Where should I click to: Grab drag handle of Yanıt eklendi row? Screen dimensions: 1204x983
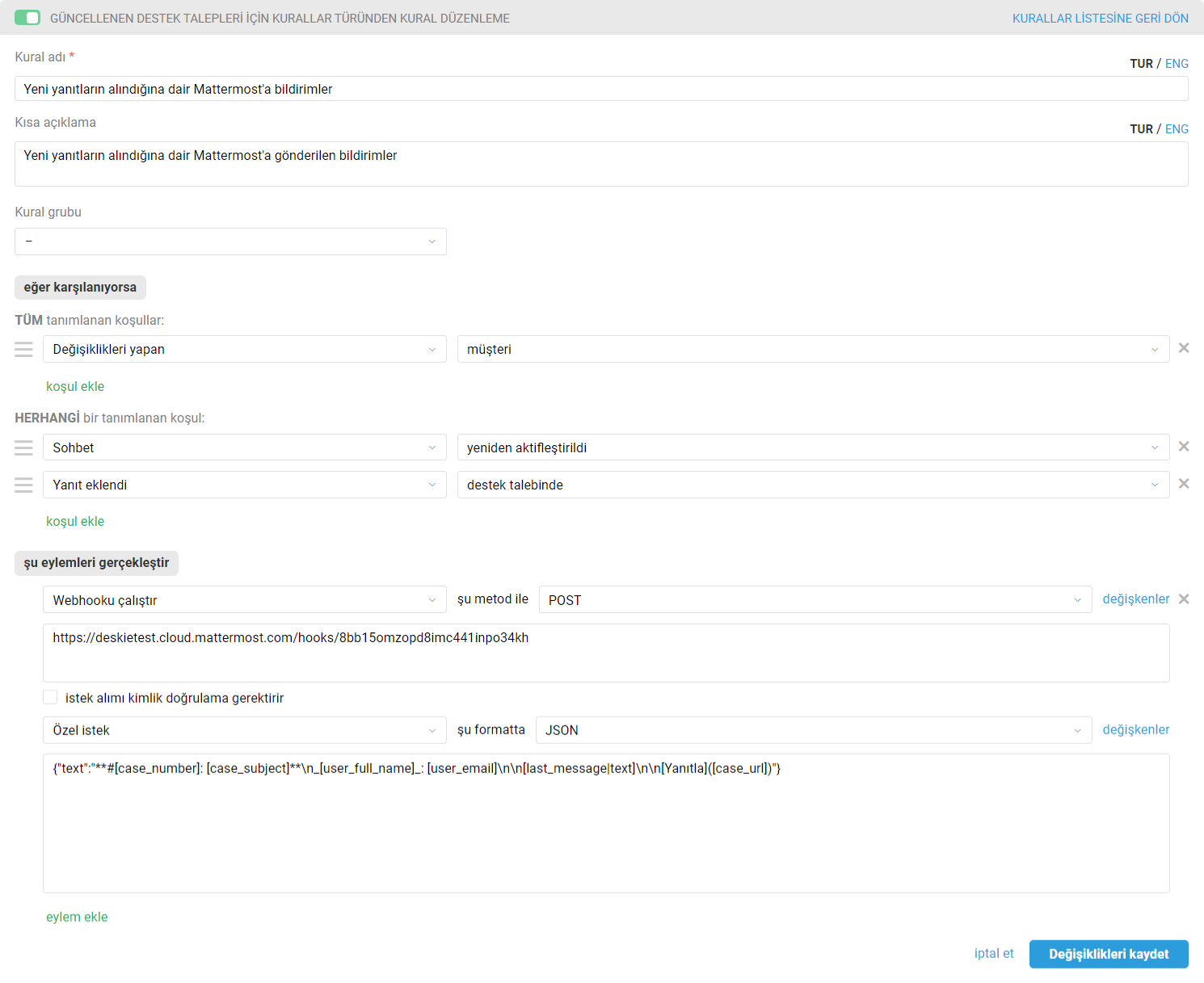pyautogui.click(x=24, y=485)
